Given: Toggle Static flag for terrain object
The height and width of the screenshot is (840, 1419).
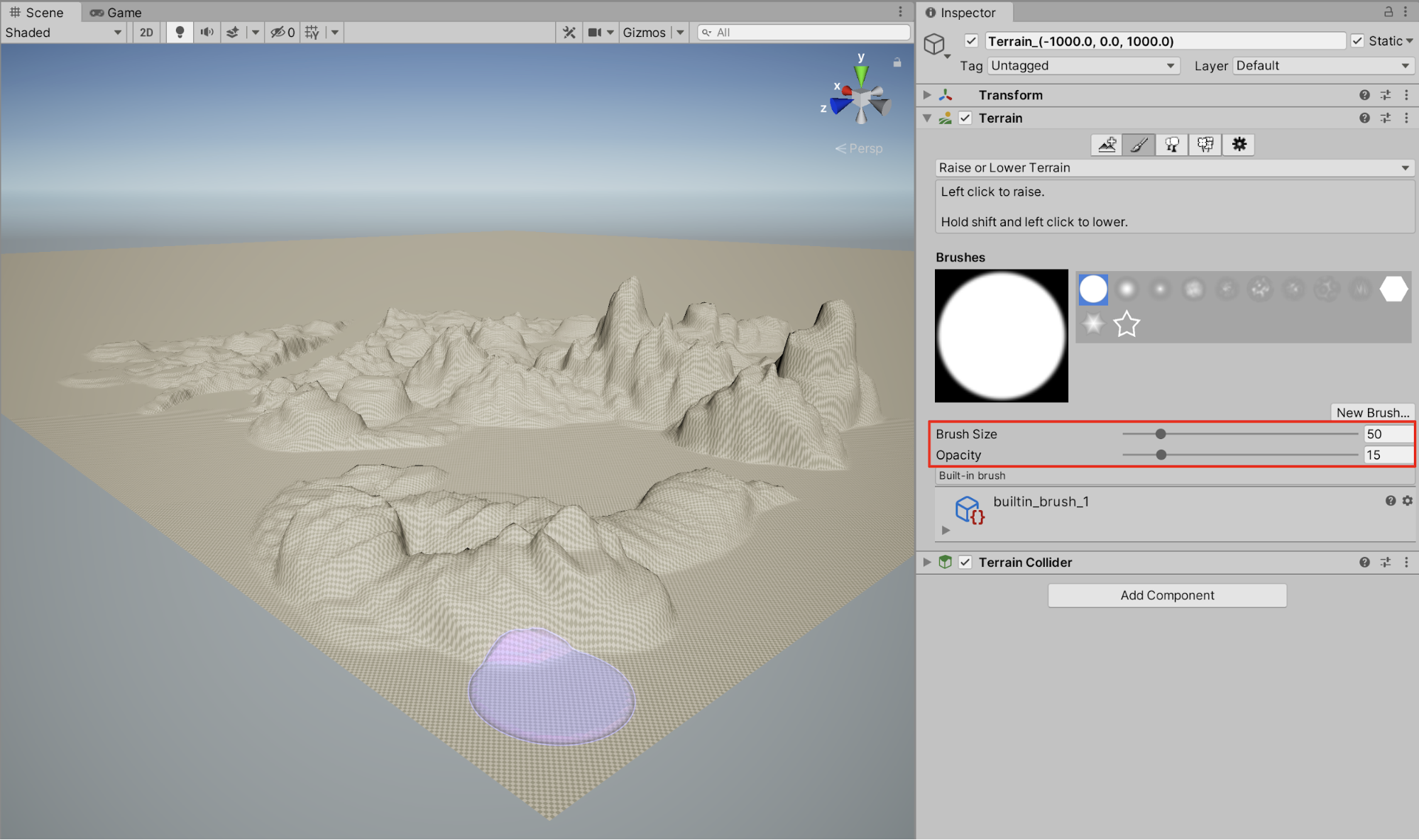Looking at the screenshot, I should pyautogui.click(x=1357, y=41).
